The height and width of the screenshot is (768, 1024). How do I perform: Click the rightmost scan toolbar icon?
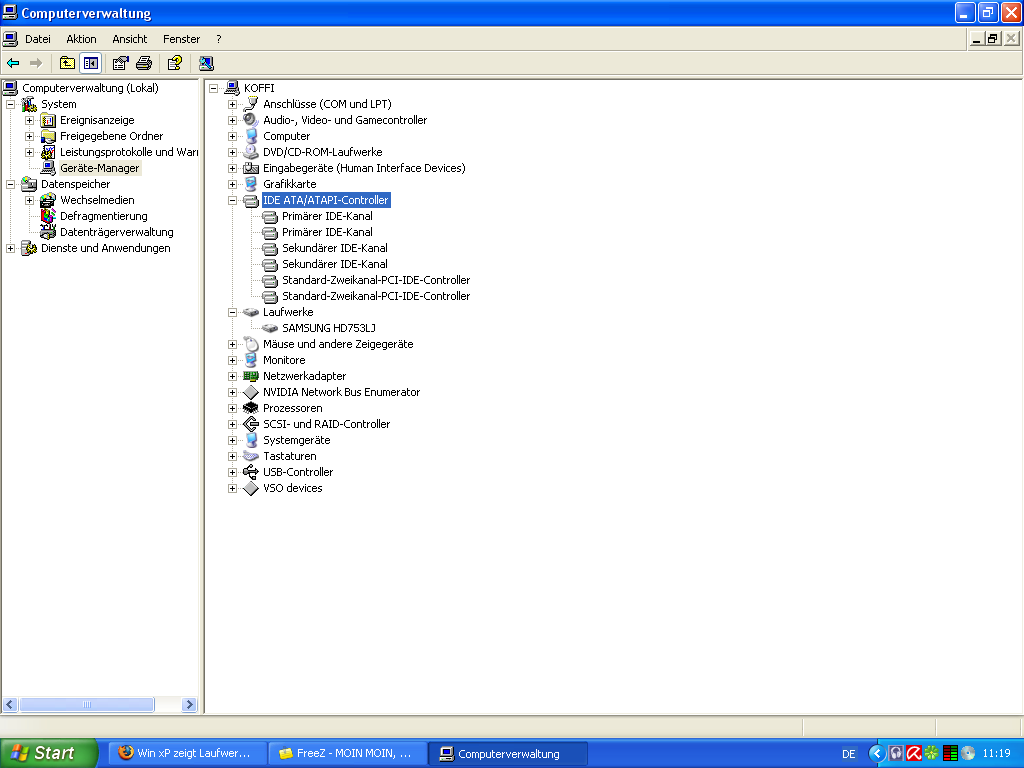206,62
